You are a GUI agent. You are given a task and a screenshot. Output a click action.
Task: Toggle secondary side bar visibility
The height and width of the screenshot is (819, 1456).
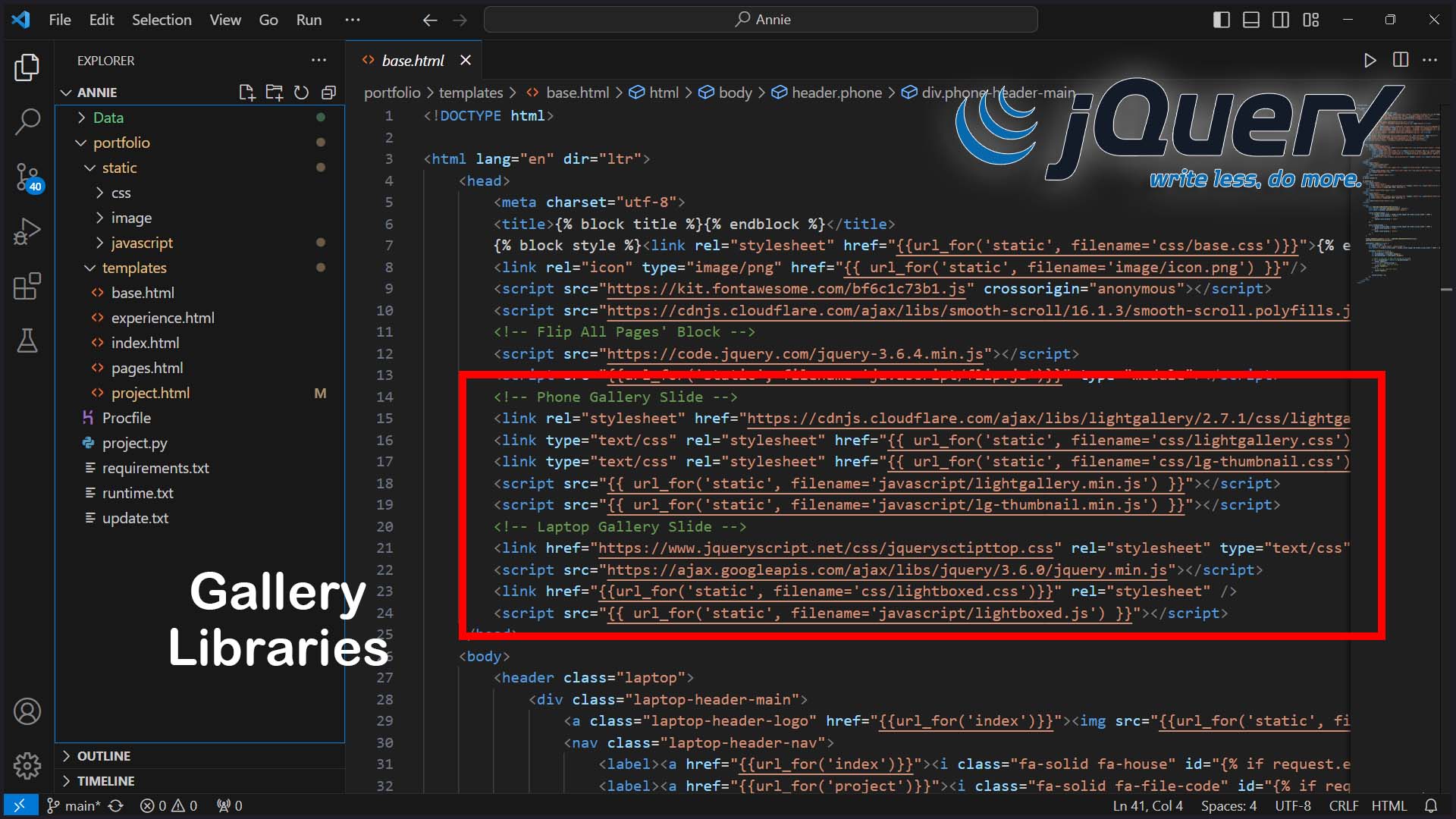click(1281, 20)
